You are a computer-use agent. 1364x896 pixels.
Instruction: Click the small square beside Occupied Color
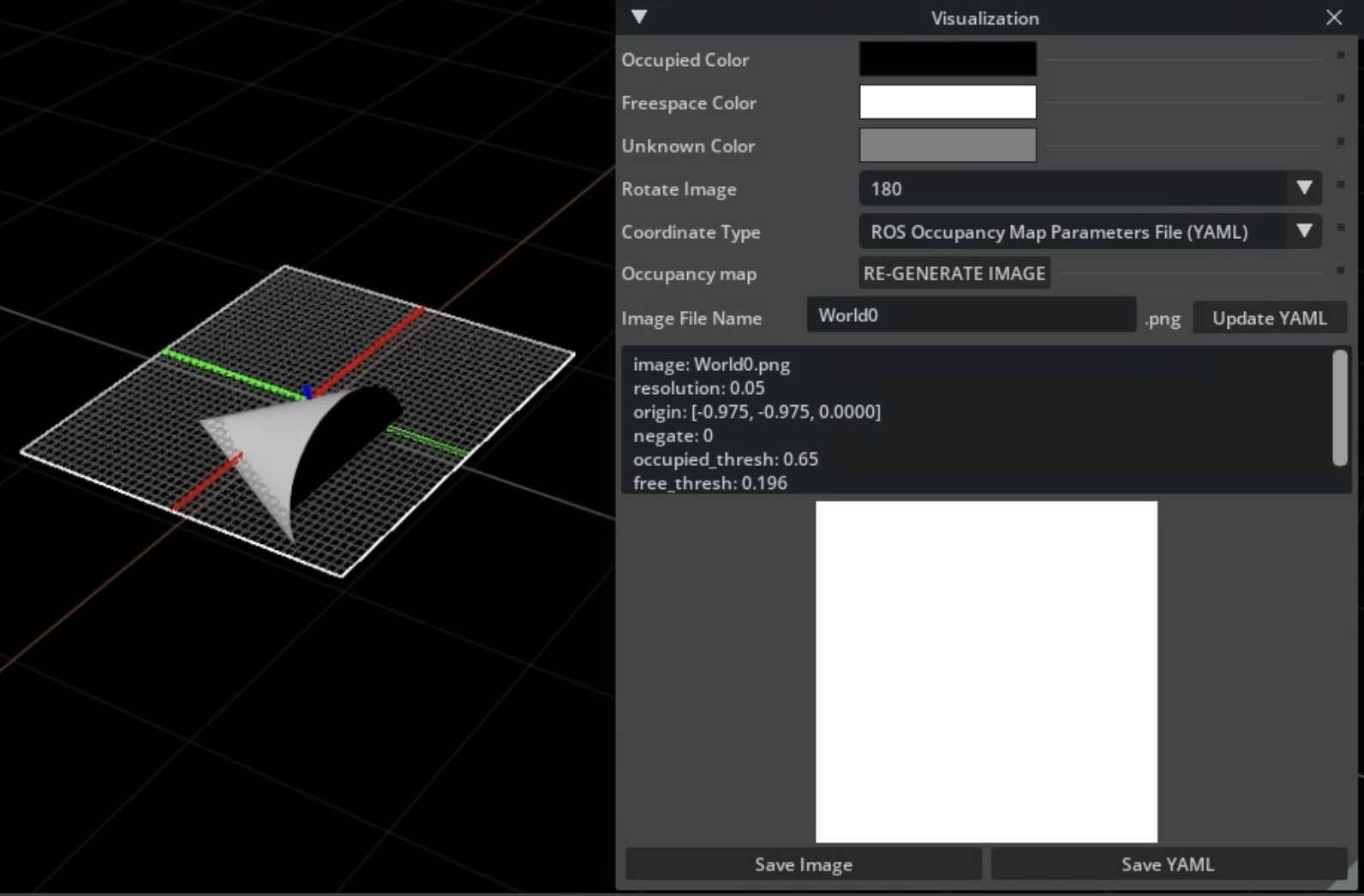(1341, 56)
